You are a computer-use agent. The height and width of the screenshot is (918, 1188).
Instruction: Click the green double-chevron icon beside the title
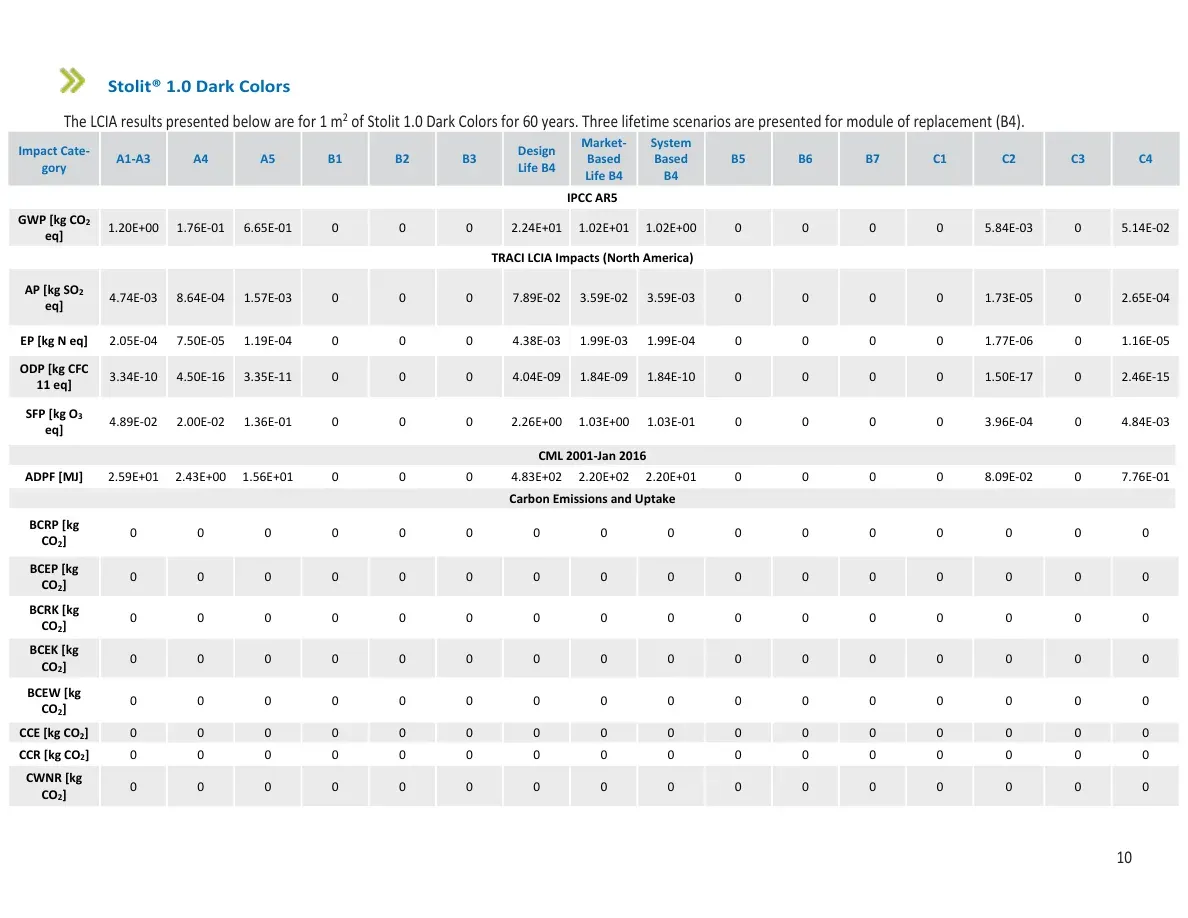coord(73,80)
